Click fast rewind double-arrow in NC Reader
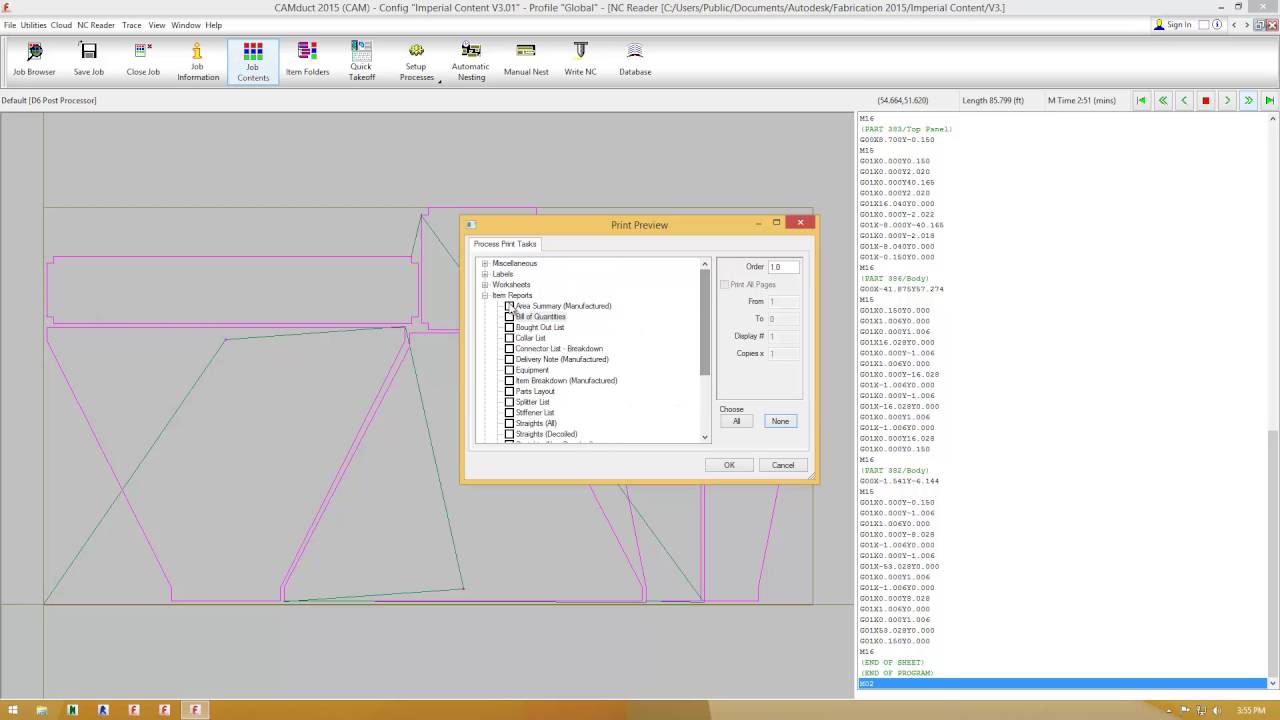Screen dimensions: 1280x720 point(1163,101)
